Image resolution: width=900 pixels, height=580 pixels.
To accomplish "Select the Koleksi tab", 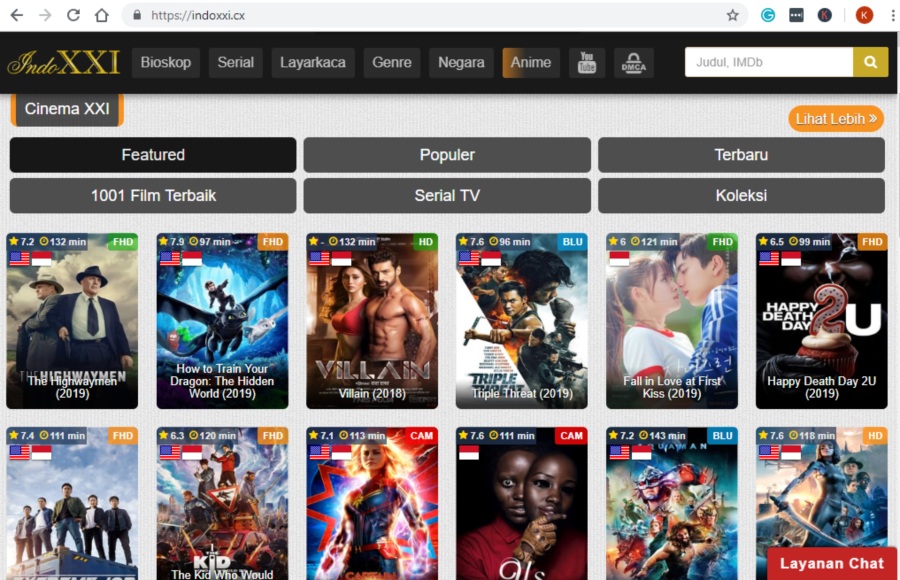I will [741, 196].
